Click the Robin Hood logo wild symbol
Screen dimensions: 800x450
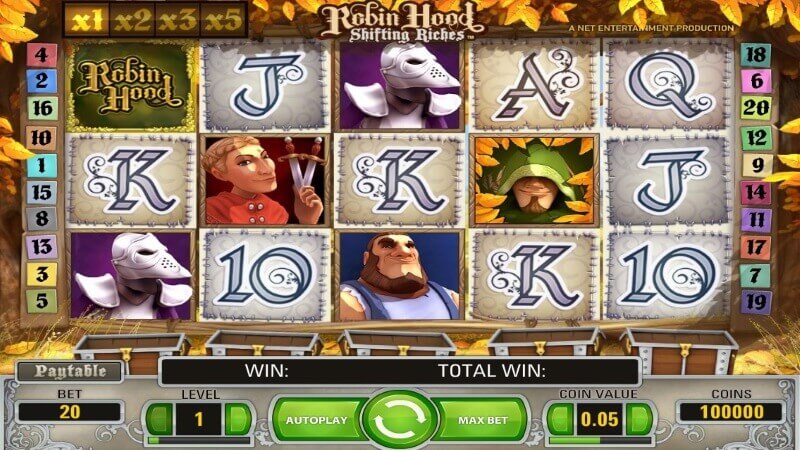(x=132, y=86)
